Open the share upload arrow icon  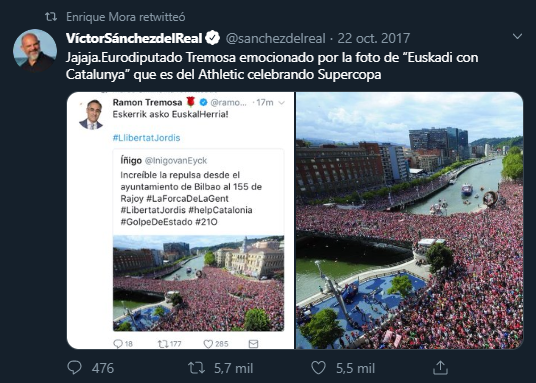[440, 368]
